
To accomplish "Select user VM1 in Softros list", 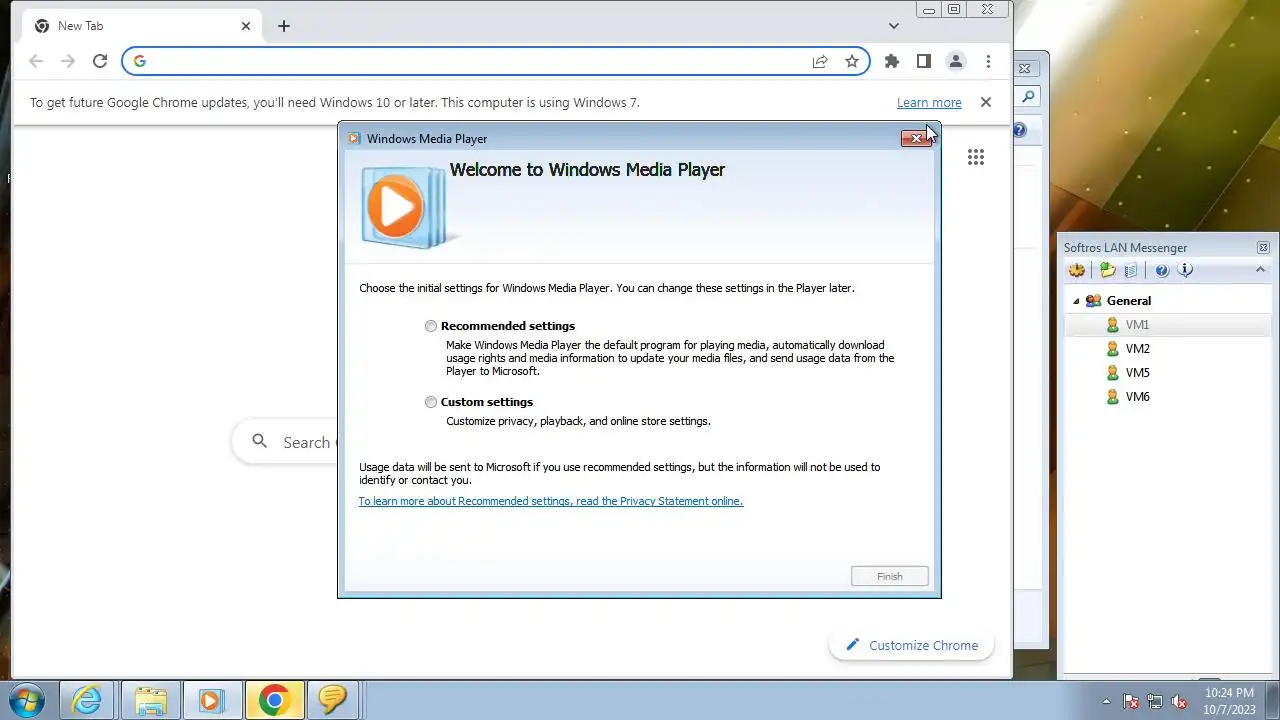I will 1137,325.
